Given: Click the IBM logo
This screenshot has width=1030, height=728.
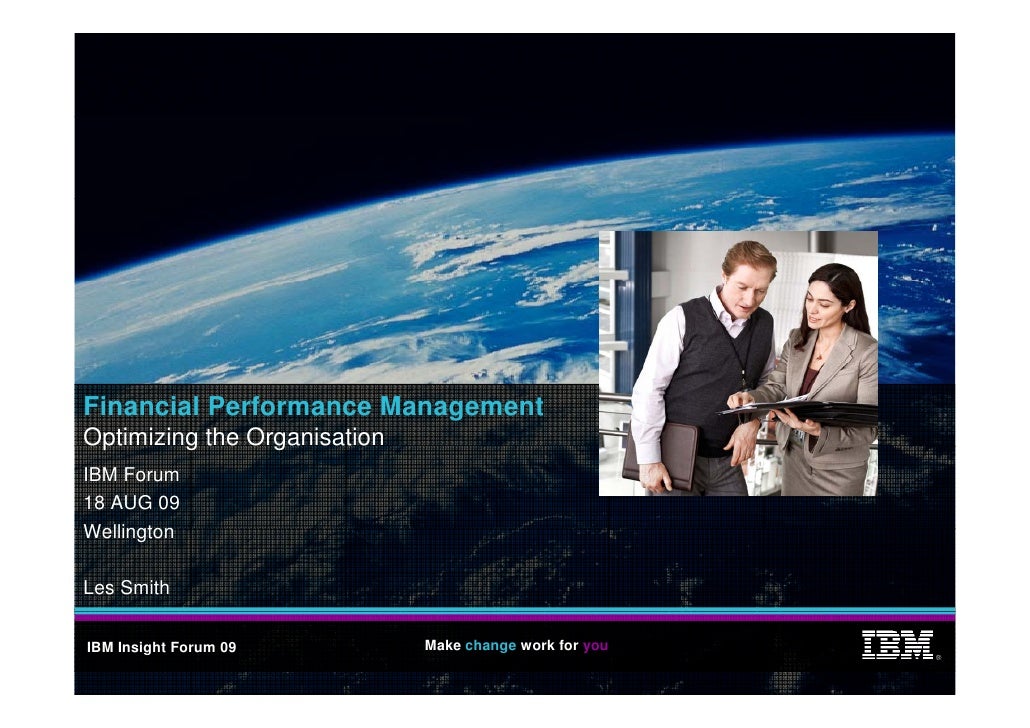Looking at the screenshot, I should [x=900, y=645].
